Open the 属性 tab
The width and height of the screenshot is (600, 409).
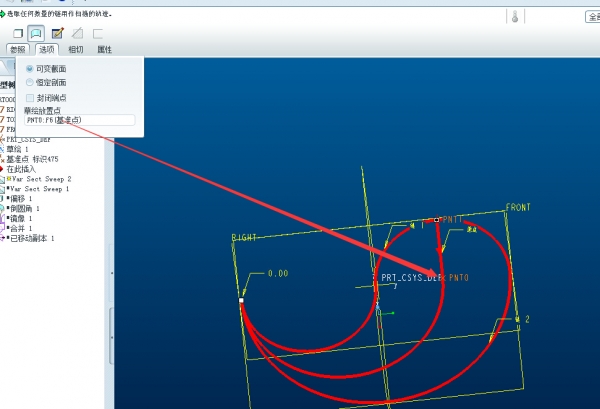click(x=104, y=49)
